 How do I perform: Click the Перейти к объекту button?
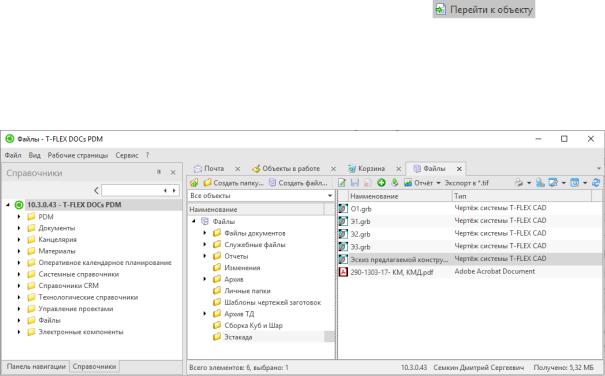484,9
